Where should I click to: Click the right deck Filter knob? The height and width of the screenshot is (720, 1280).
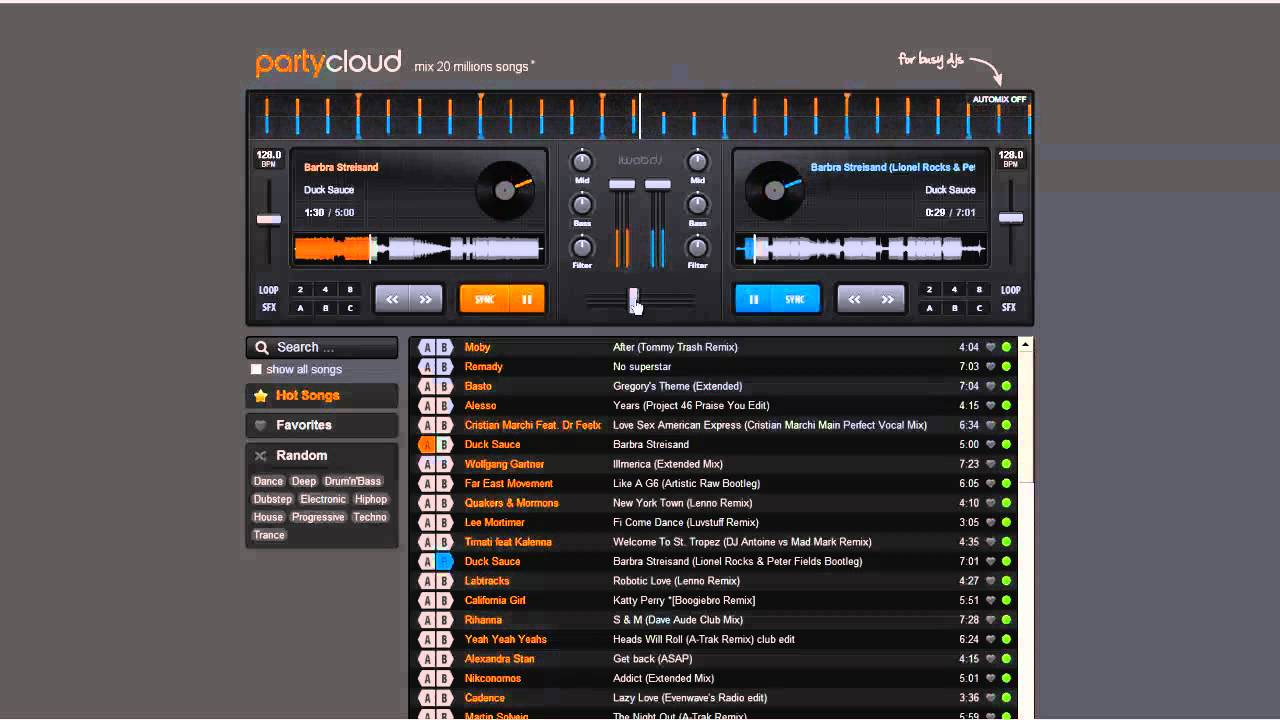698,247
